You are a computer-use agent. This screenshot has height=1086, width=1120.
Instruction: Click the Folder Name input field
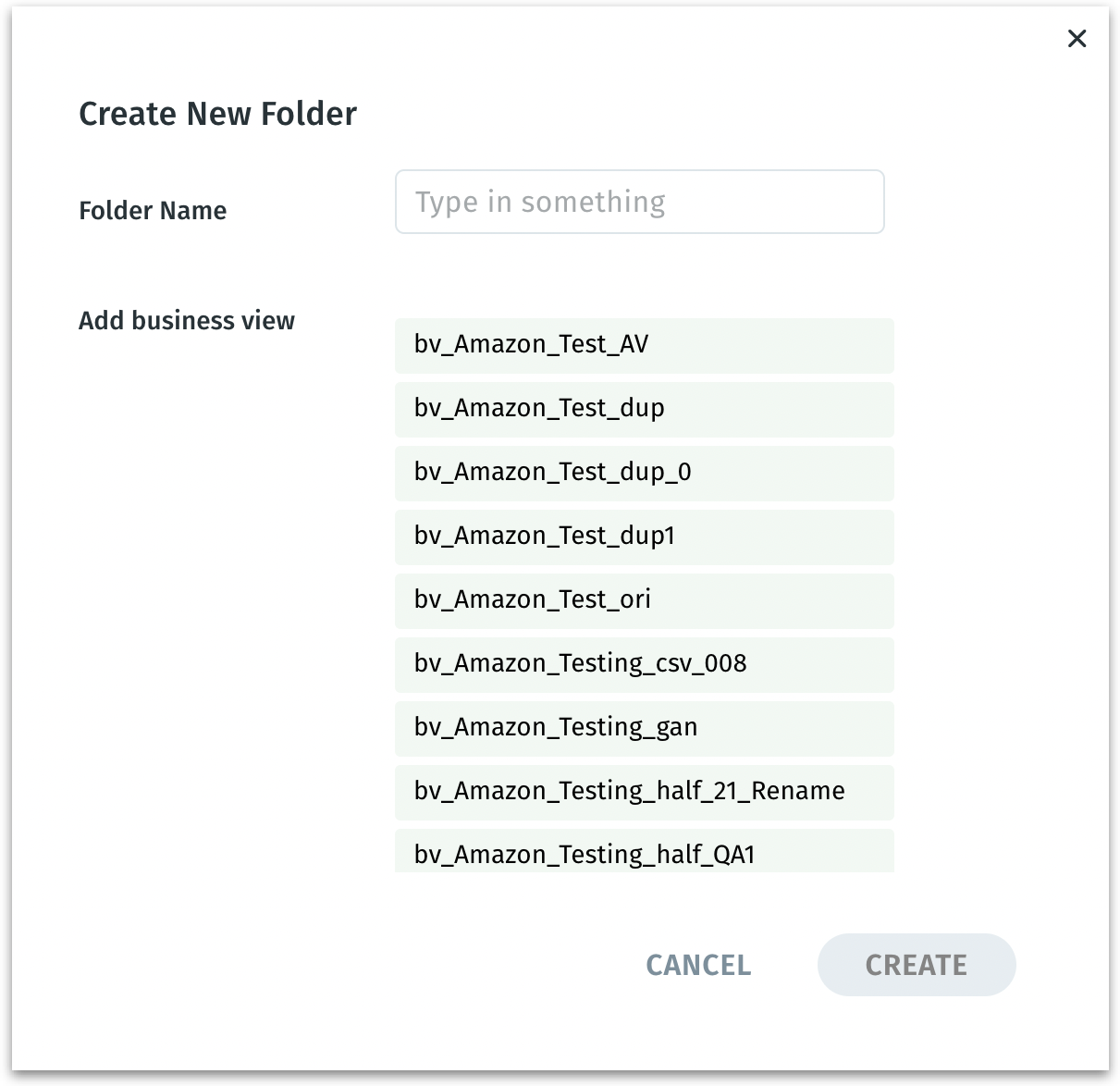(x=639, y=202)
